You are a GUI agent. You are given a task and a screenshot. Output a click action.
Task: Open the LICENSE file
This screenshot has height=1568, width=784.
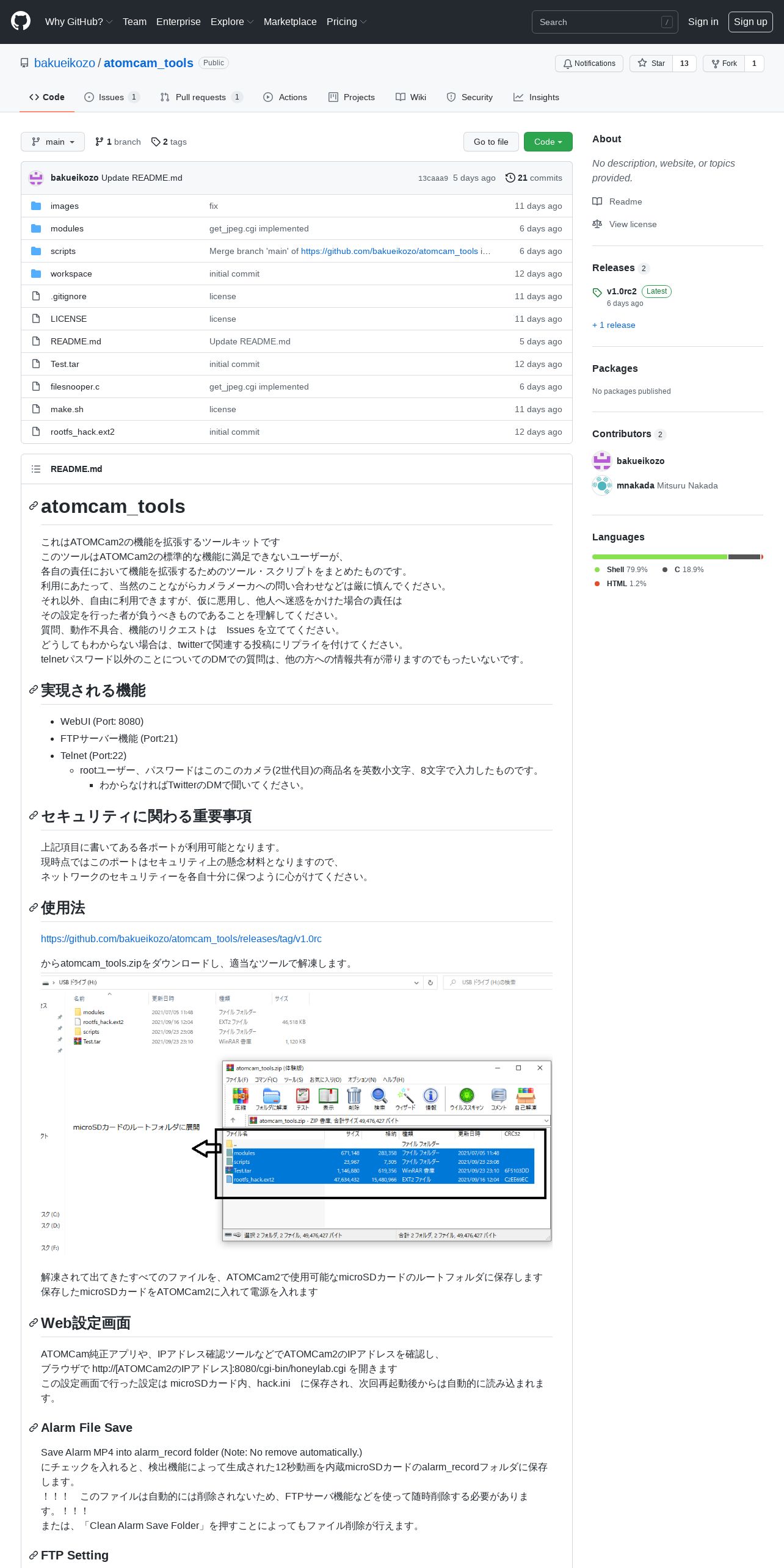point(68,319)
